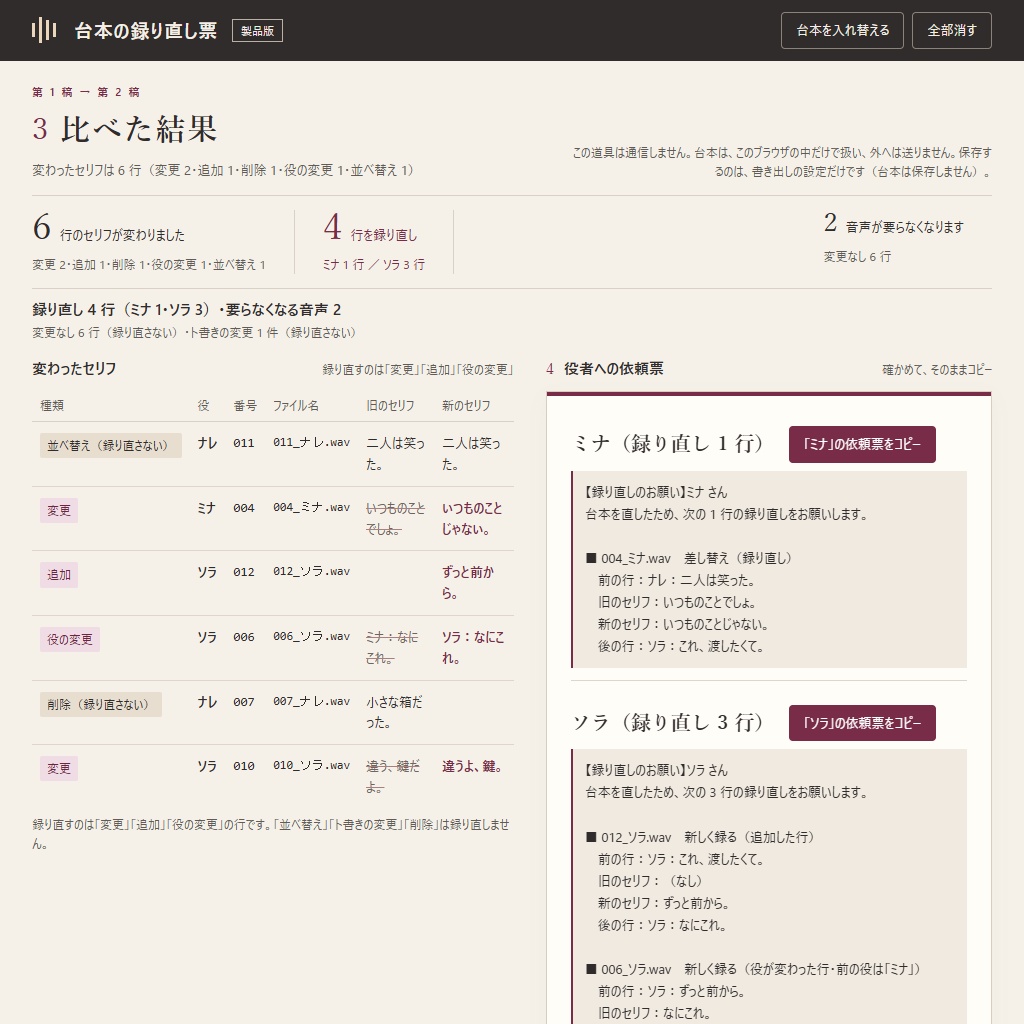The height and width of the screenshot is (1024, 1024).
Task: Click the 第 1 稿 → 第 2 稿 label
Action: click(x=86, y=92)
